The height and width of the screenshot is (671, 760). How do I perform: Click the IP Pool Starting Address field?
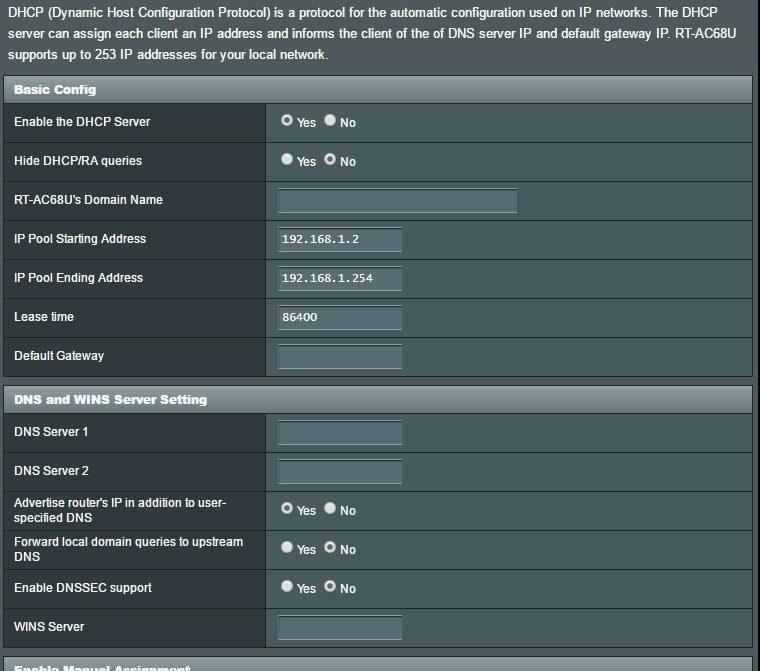340,239
